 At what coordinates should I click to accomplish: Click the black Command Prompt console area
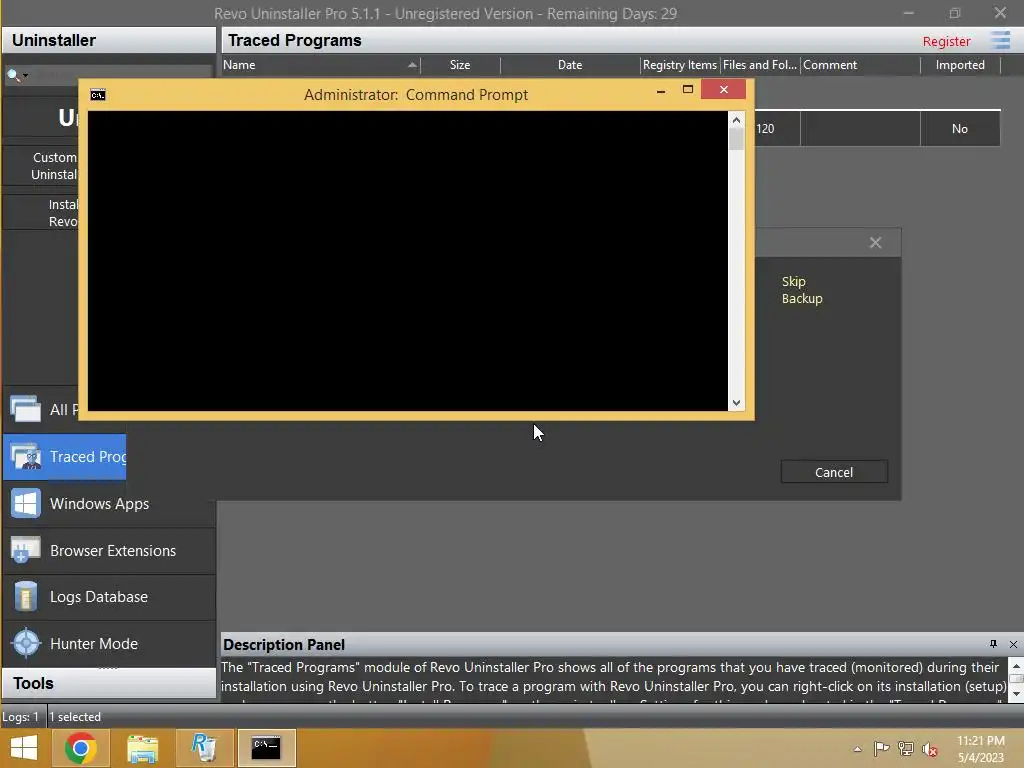coord(408,261)
